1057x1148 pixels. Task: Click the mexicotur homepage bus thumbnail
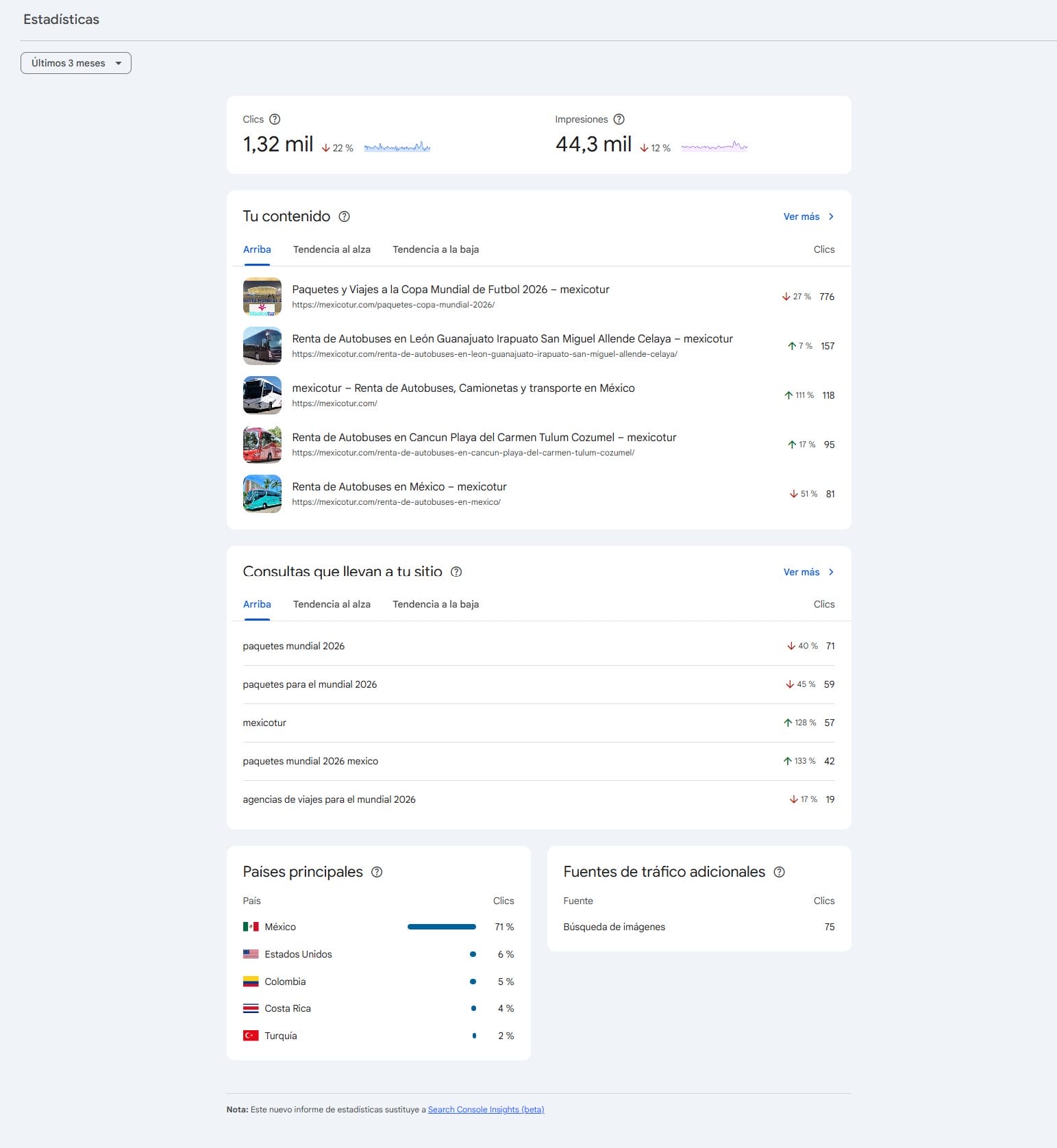coord(262,395)
